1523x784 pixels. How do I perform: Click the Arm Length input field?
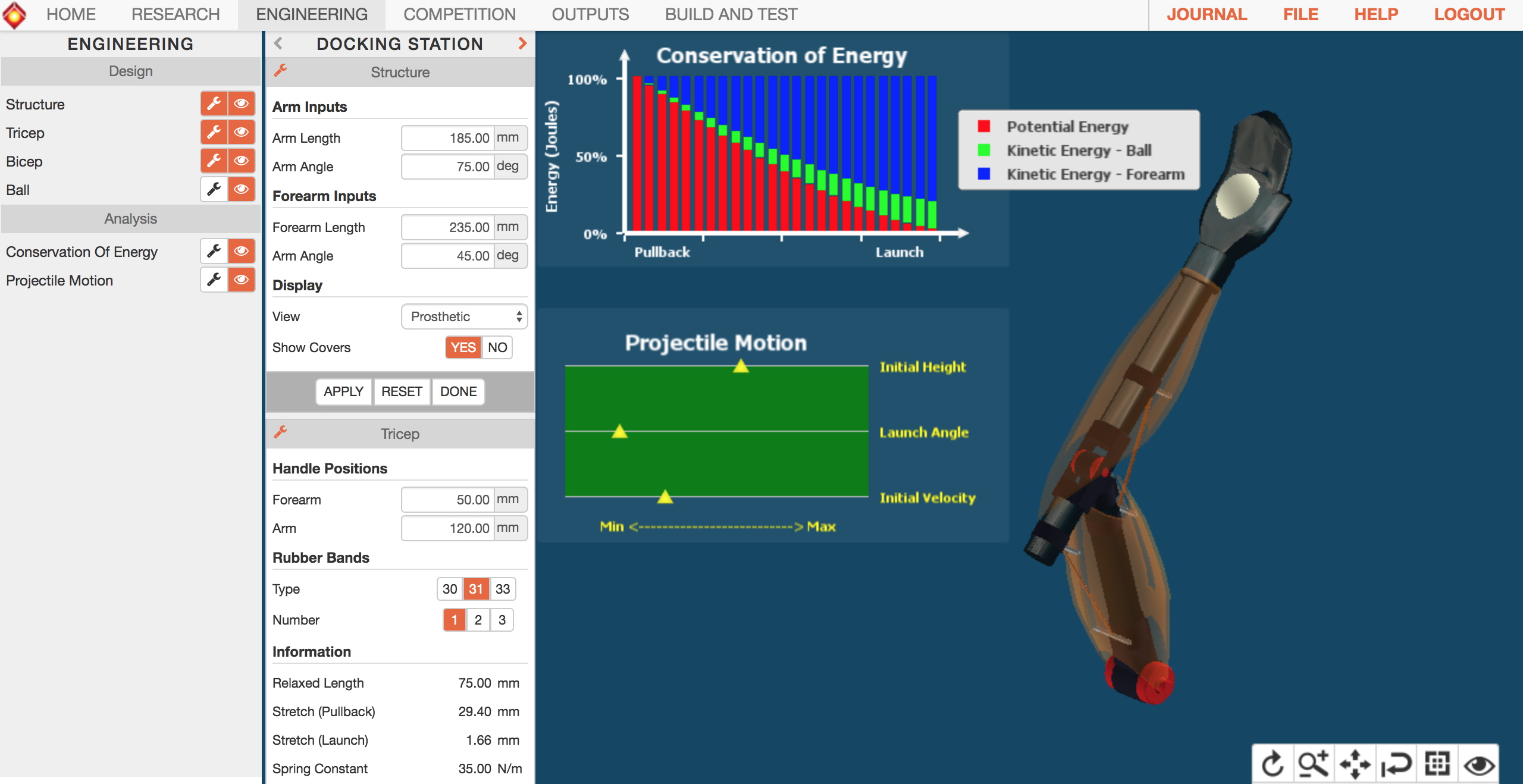448,138
